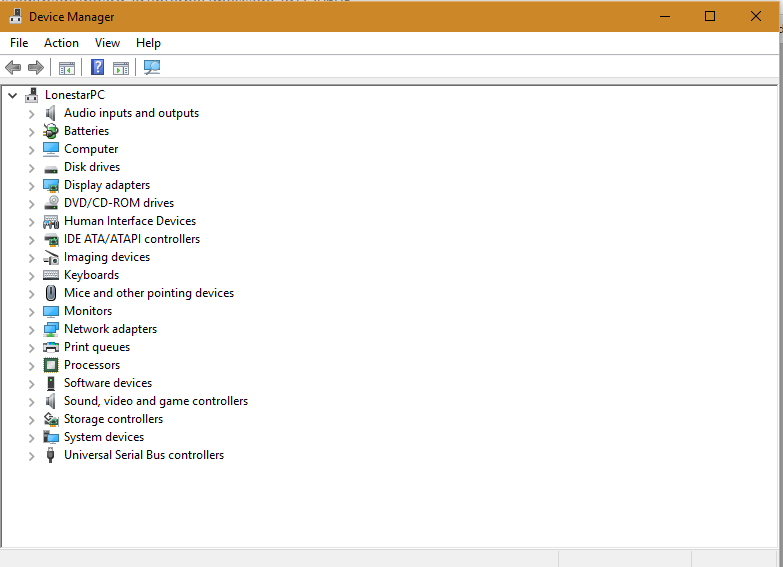Select the Print queues label
This screenshot has width=783, height=567.
click(x=97, y=347)
